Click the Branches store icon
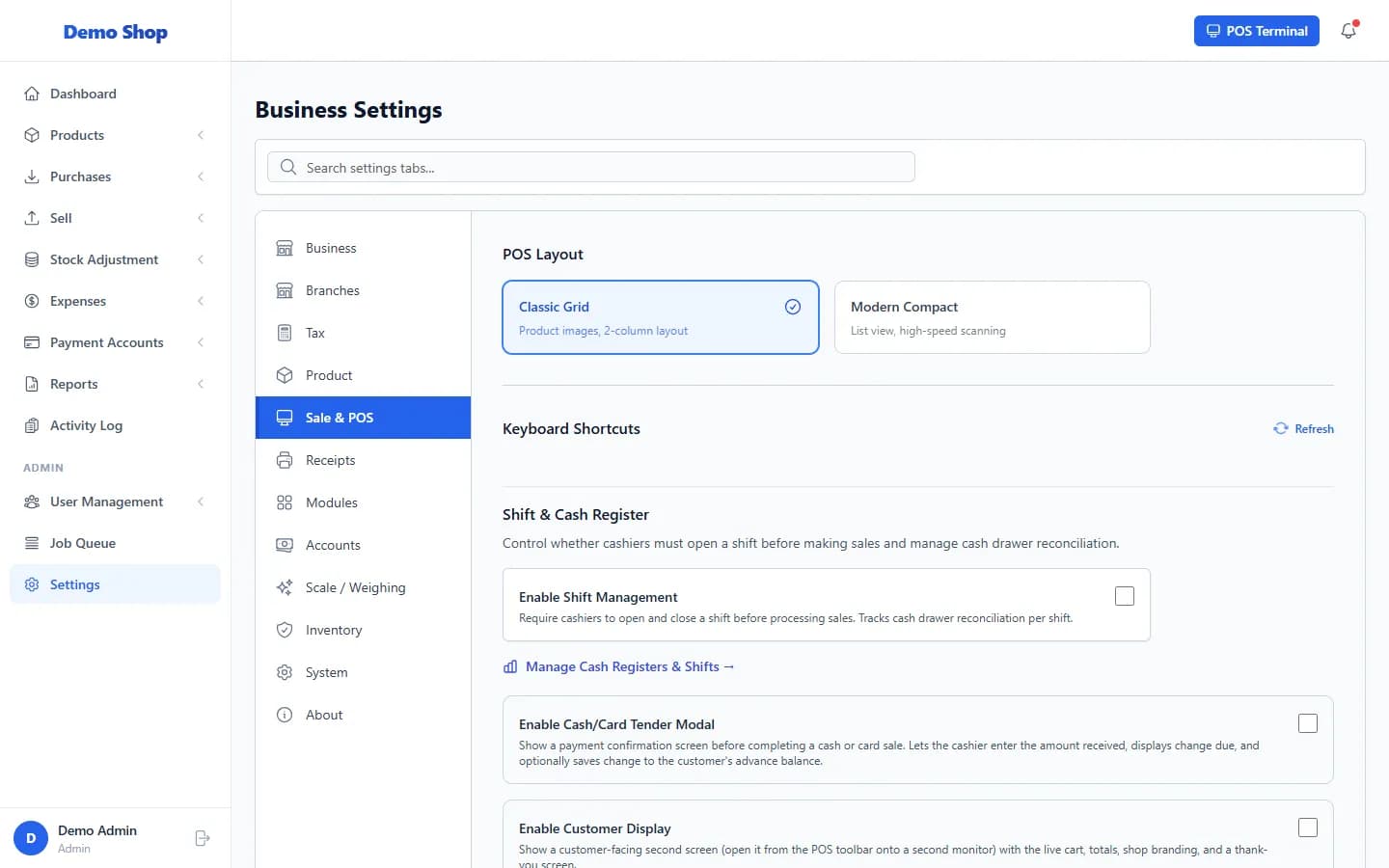This screenshot has height=868, width=1389. point(285,290)
